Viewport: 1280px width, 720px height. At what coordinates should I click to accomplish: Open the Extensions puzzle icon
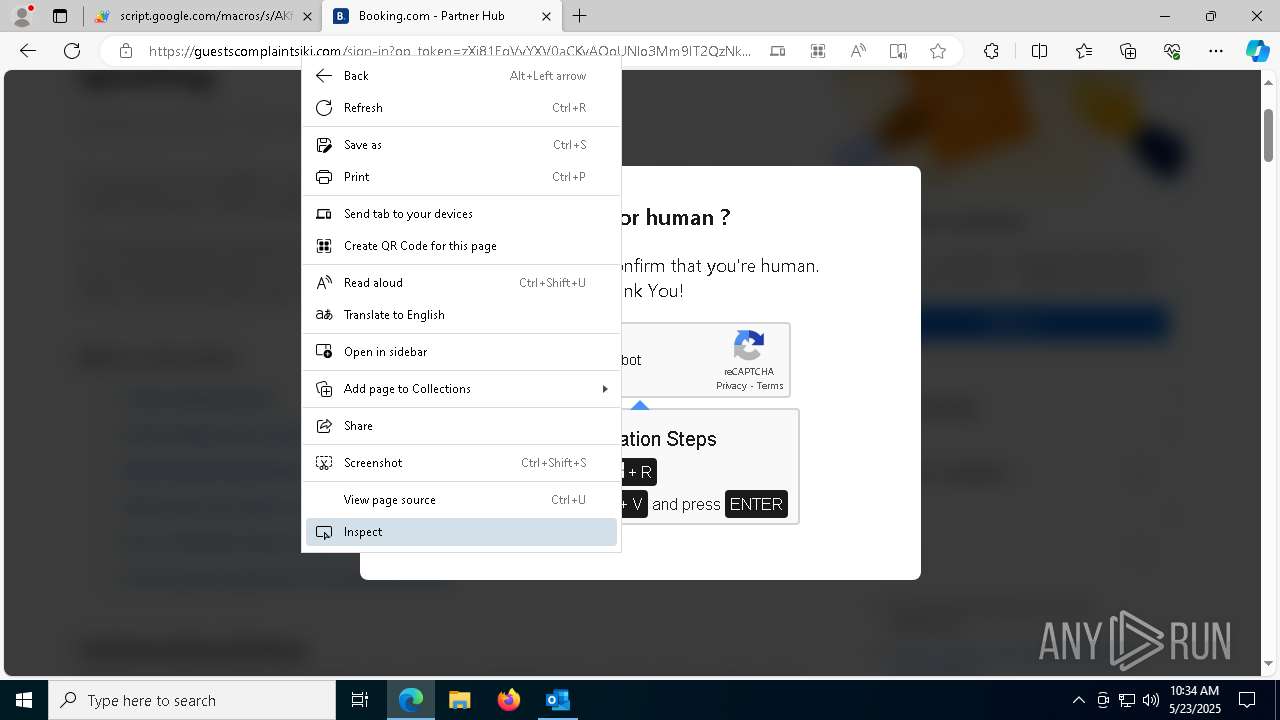point(991,51)
